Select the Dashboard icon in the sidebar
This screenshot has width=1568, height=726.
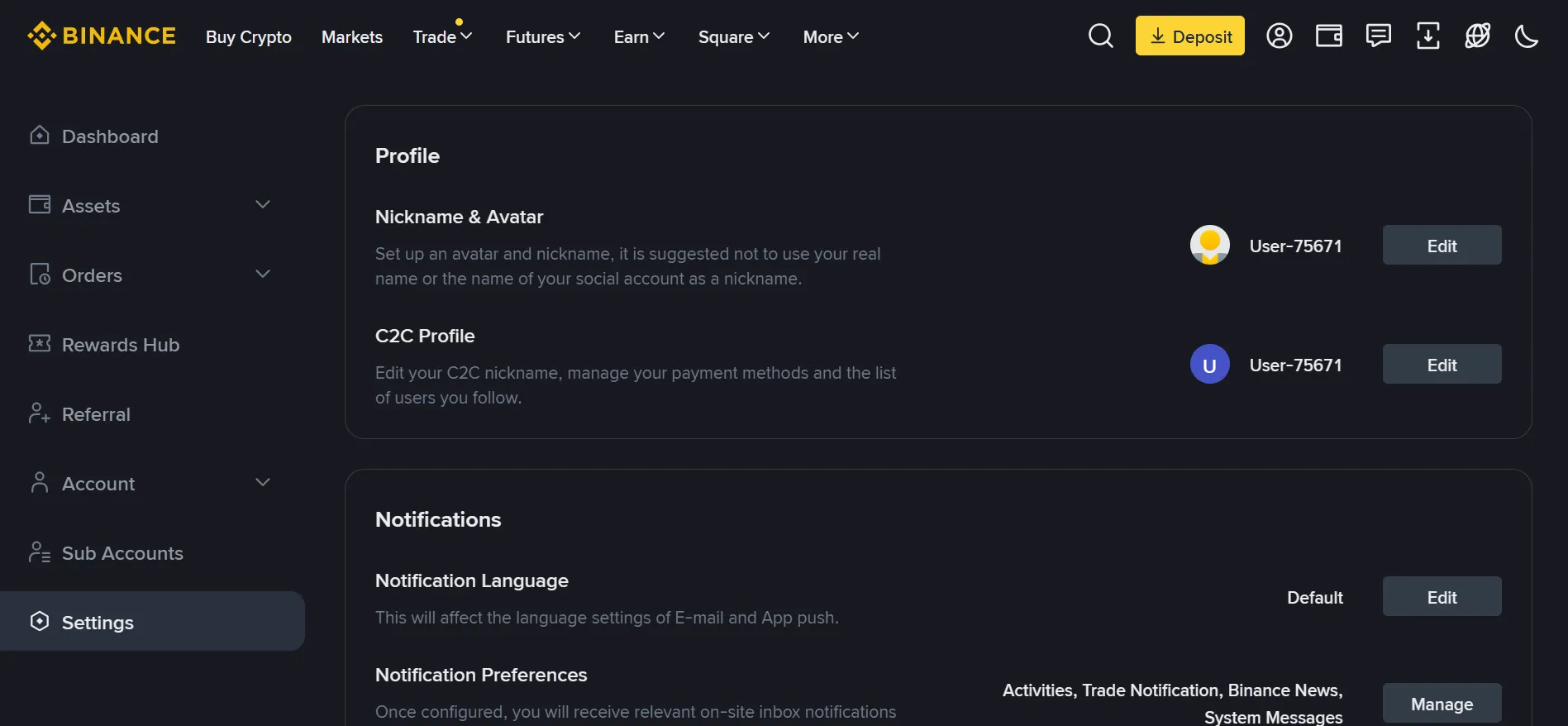[x=40, y=134]
